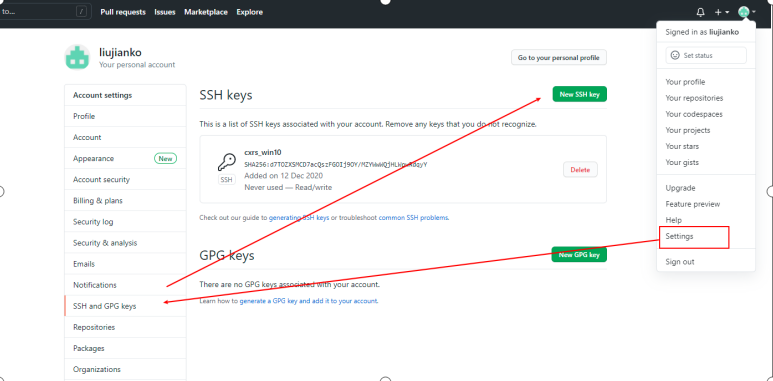Open the user avatar menu
773x381 pixels.
746,12
